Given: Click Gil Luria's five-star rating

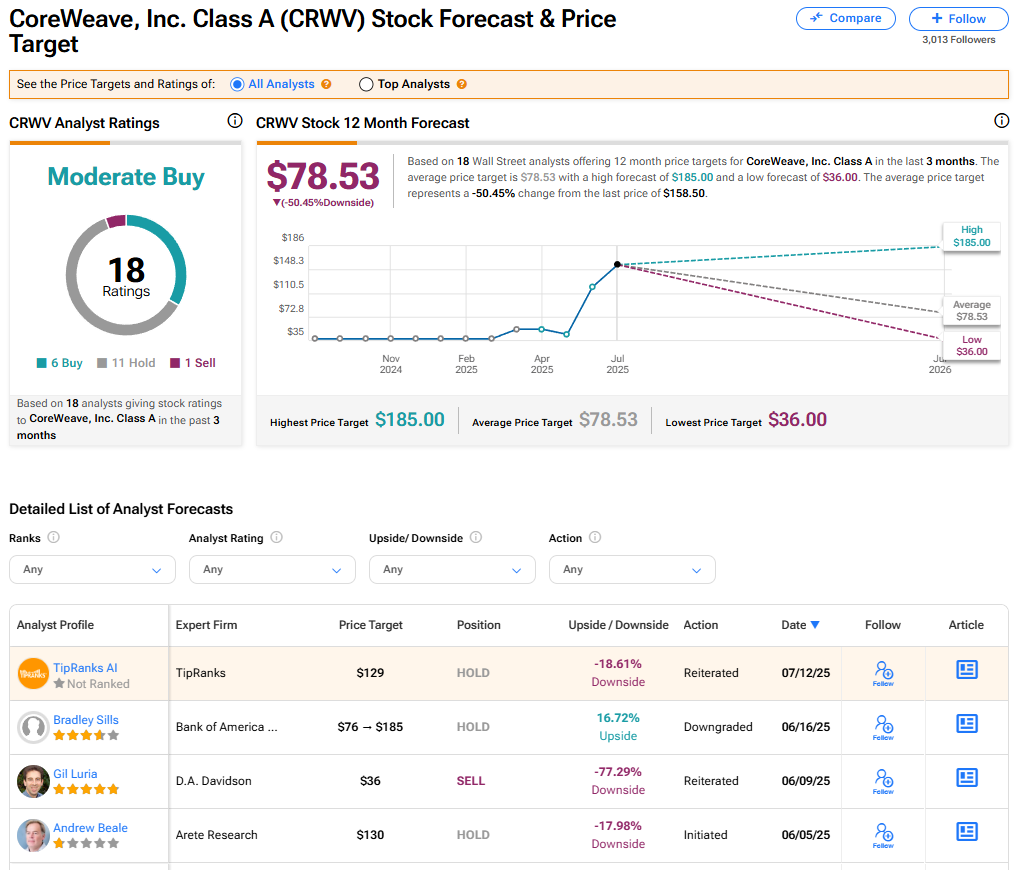Looking at the screenshot, I should pyautogui.click(x=86, y=789).
